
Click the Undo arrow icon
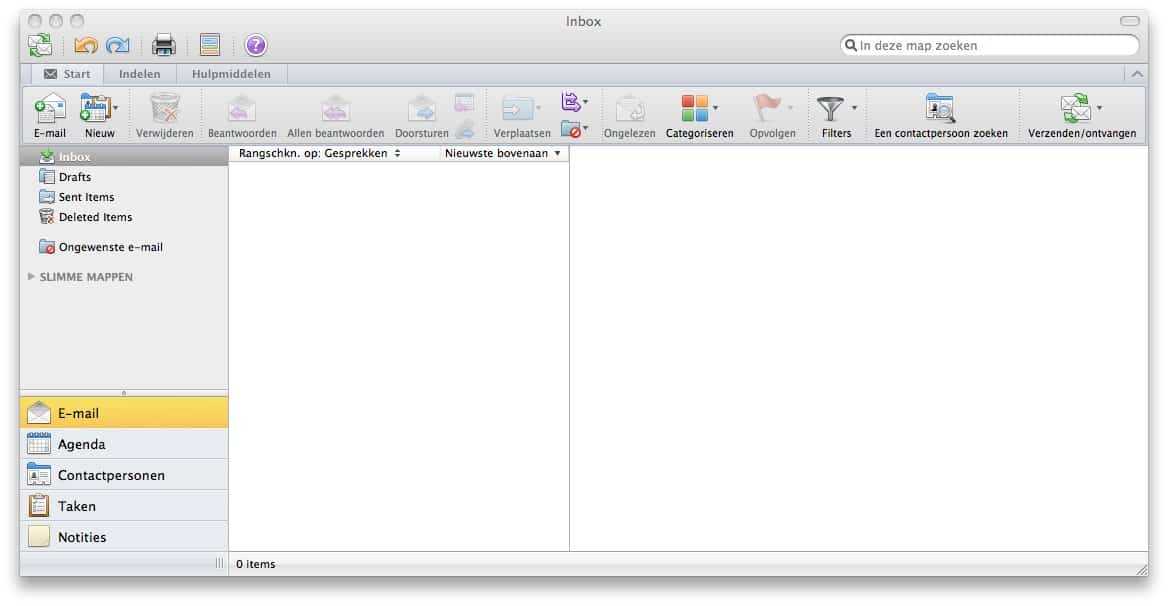(86, 45)
